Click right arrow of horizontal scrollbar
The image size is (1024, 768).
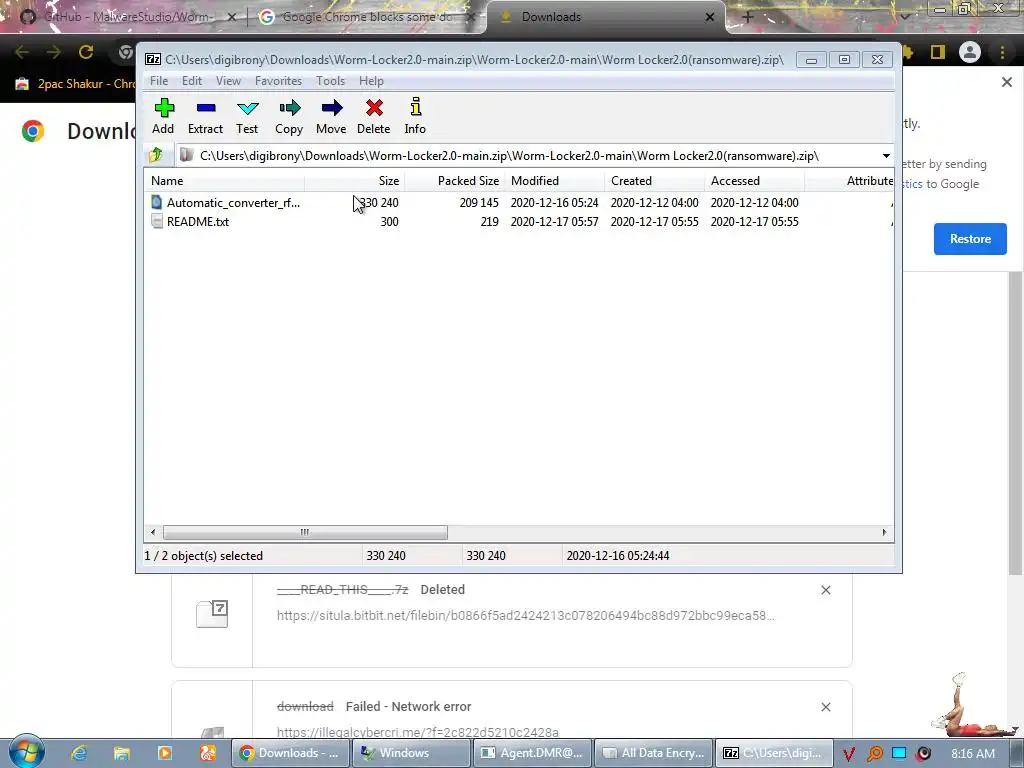coord(884,532)
